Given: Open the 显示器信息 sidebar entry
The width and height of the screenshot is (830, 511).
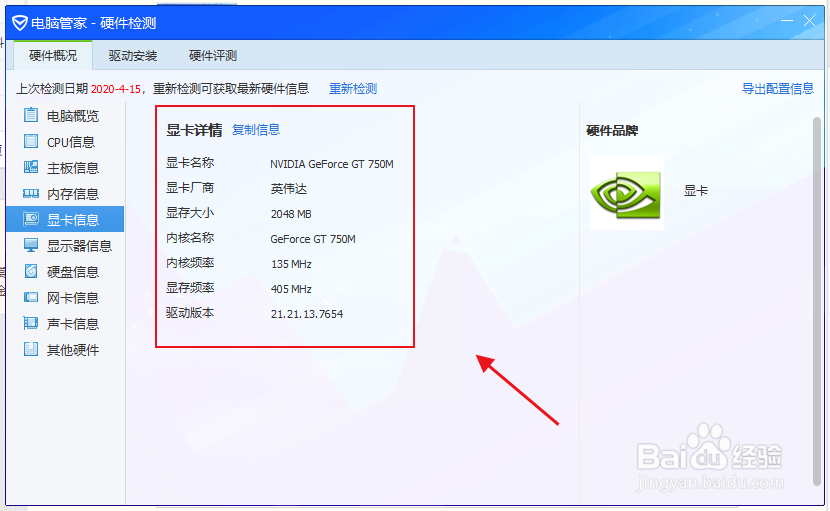Looking at the screenshot, I should [x=65, y=245].
